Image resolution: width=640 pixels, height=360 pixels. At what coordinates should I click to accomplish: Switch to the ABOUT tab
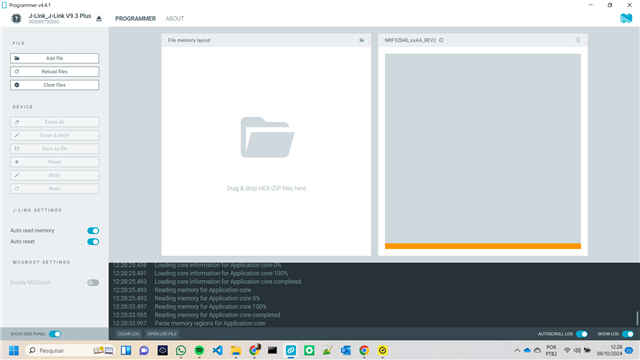175,18
